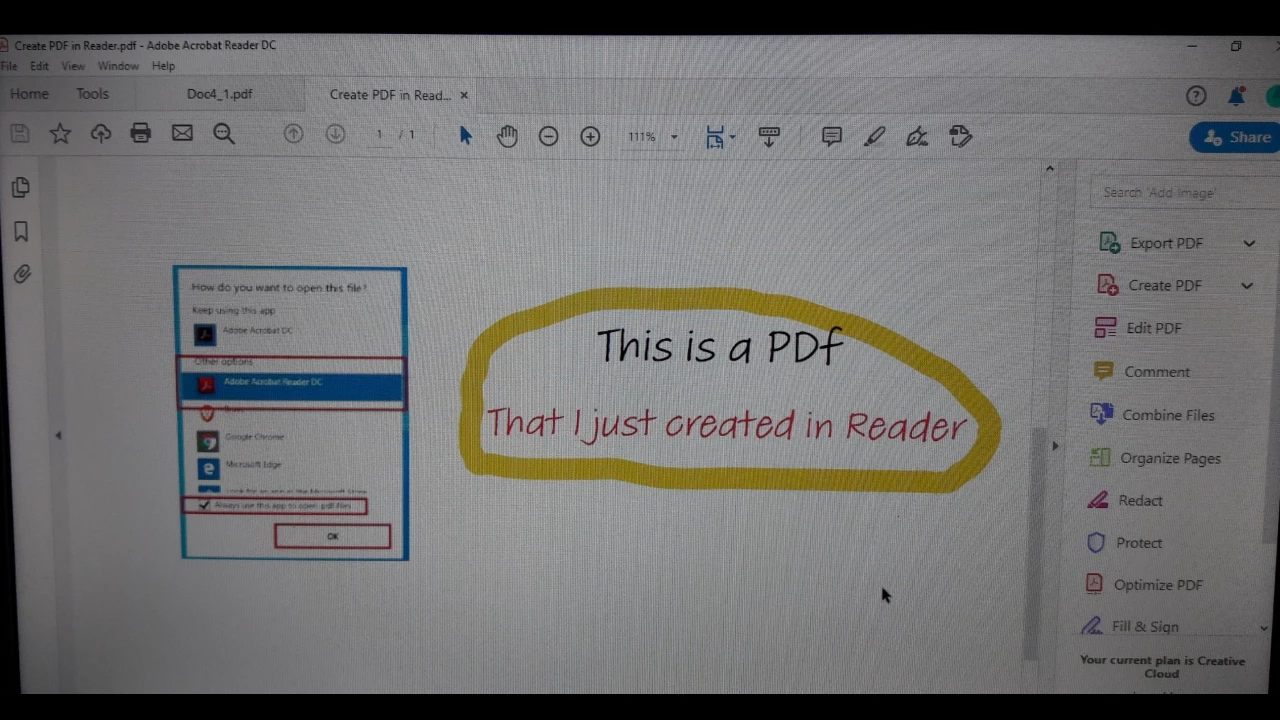Click the red text 'That I just created in Reader'

click(727, 424)
